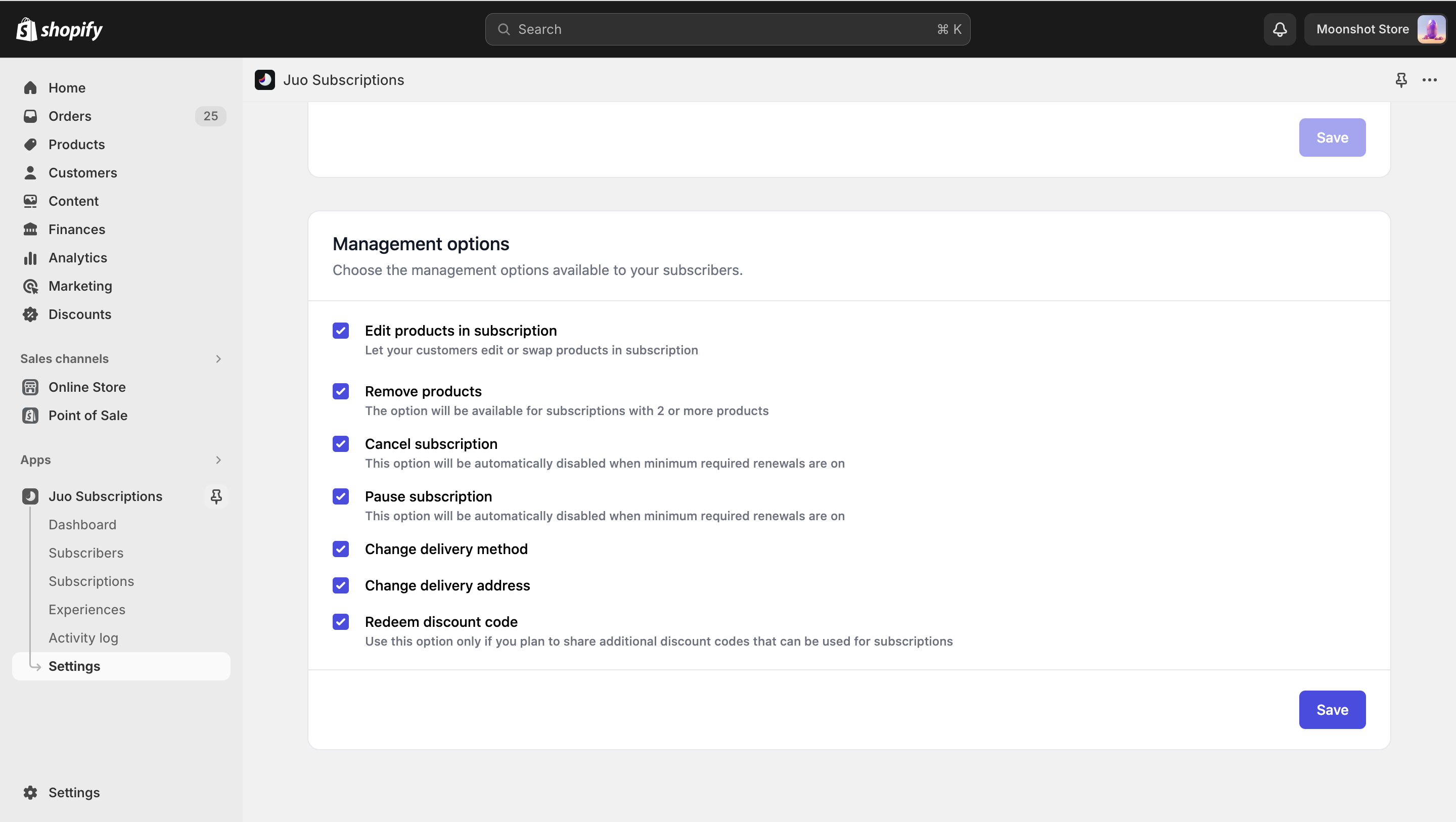Navigate to the Subscribers section
This screenshot has height=822, width=1456.
(x=86, y=552)
